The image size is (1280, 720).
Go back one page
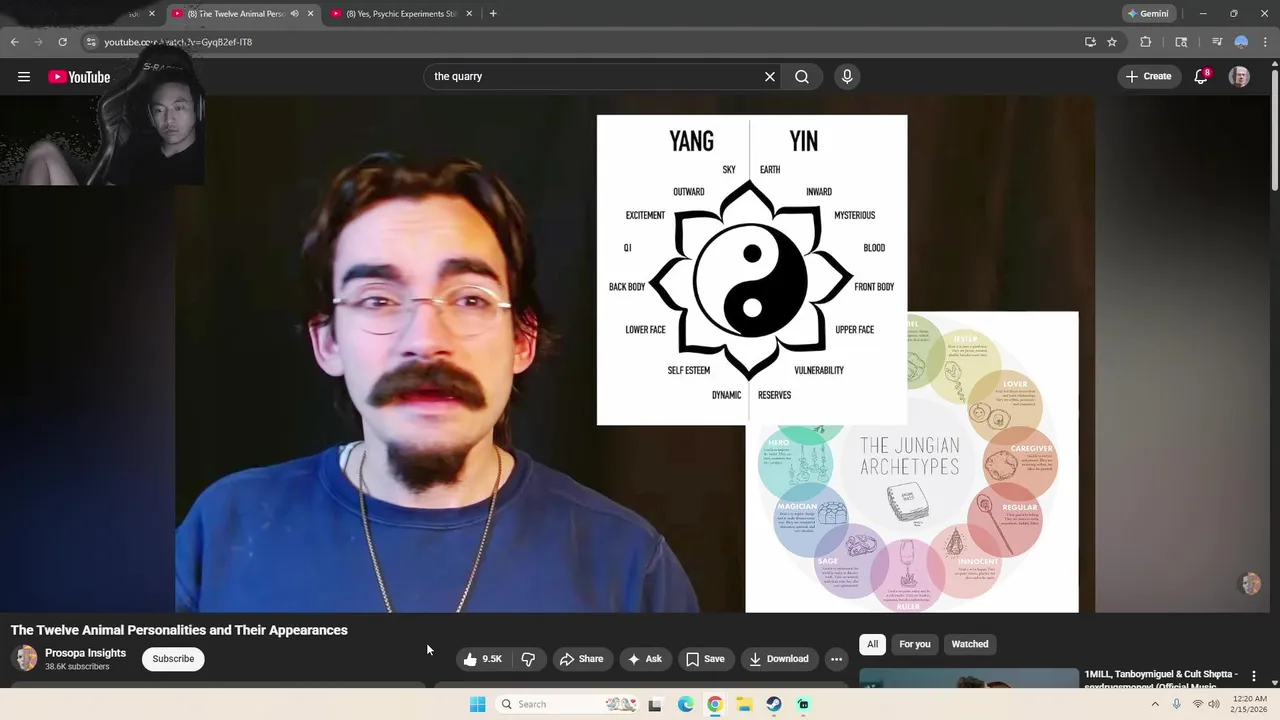tap(14, 42)
